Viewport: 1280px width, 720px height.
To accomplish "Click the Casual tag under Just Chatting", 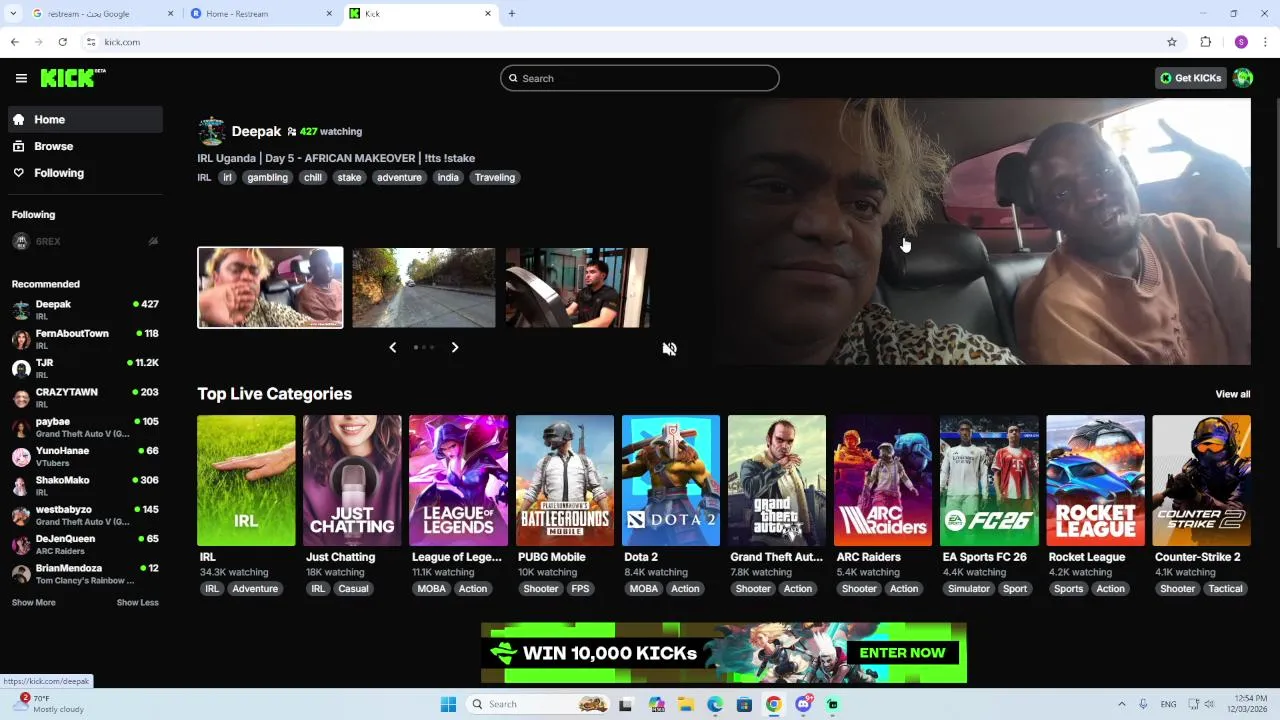I will (353, 589).
